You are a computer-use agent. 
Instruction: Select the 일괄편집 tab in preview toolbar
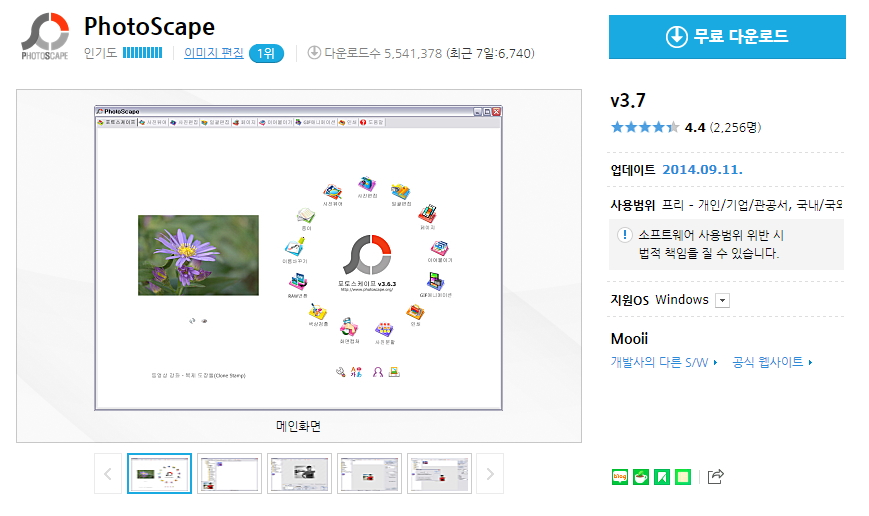215,122
